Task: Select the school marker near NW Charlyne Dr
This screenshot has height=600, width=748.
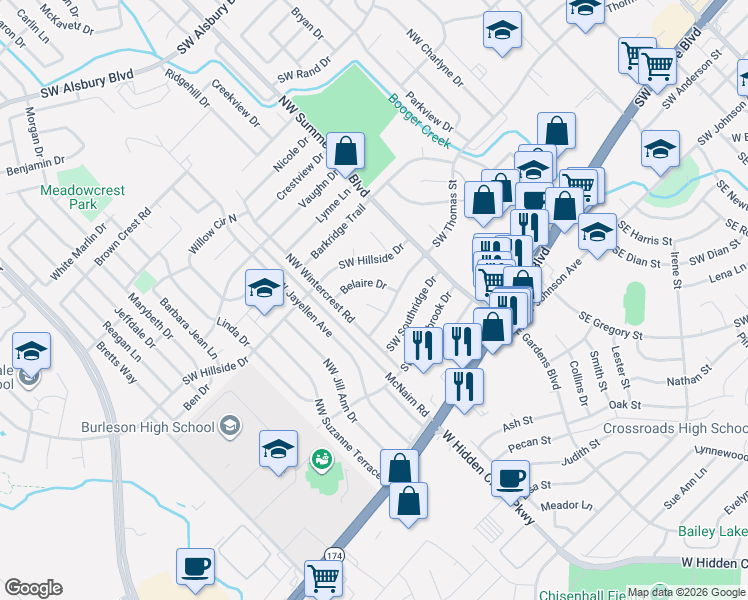Action: [x=502, y=31]
